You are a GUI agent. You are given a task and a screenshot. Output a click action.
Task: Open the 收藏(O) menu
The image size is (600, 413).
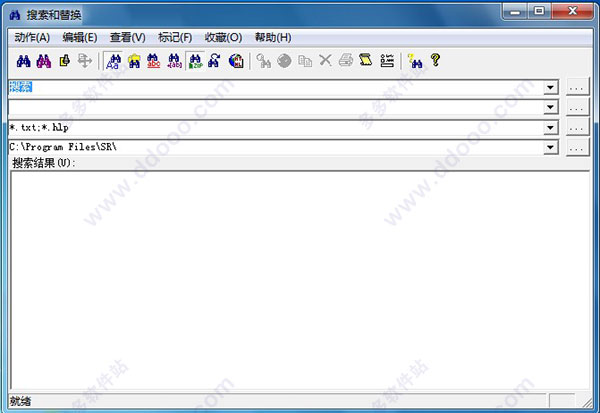[223, 38]
